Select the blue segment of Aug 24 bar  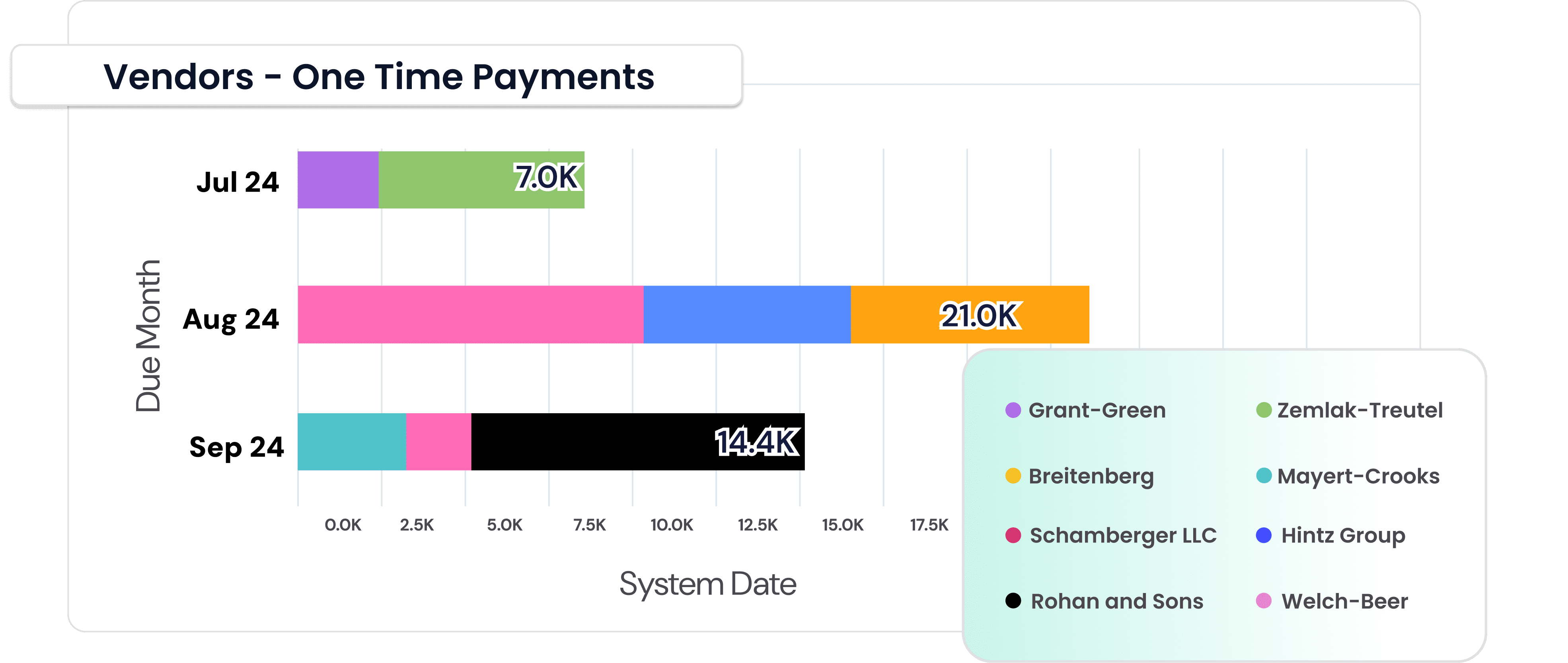tap(747, 315)
